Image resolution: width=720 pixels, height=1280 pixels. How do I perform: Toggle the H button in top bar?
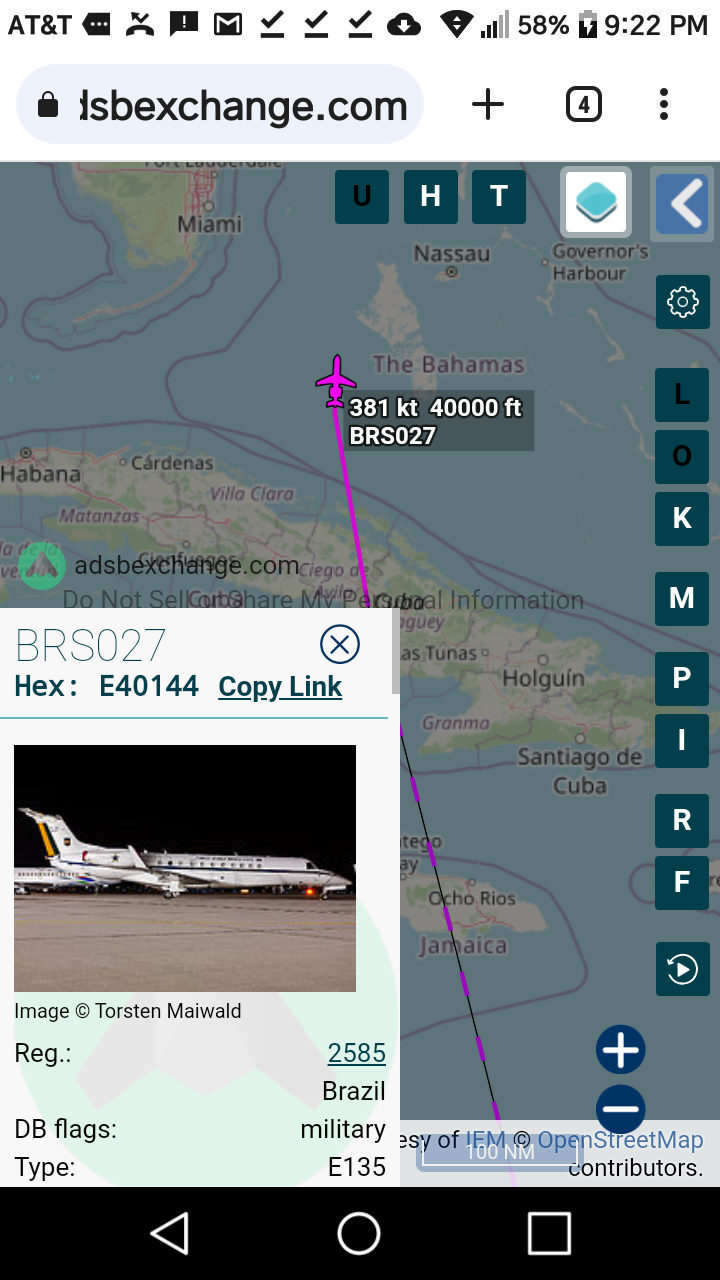point(431,196)
